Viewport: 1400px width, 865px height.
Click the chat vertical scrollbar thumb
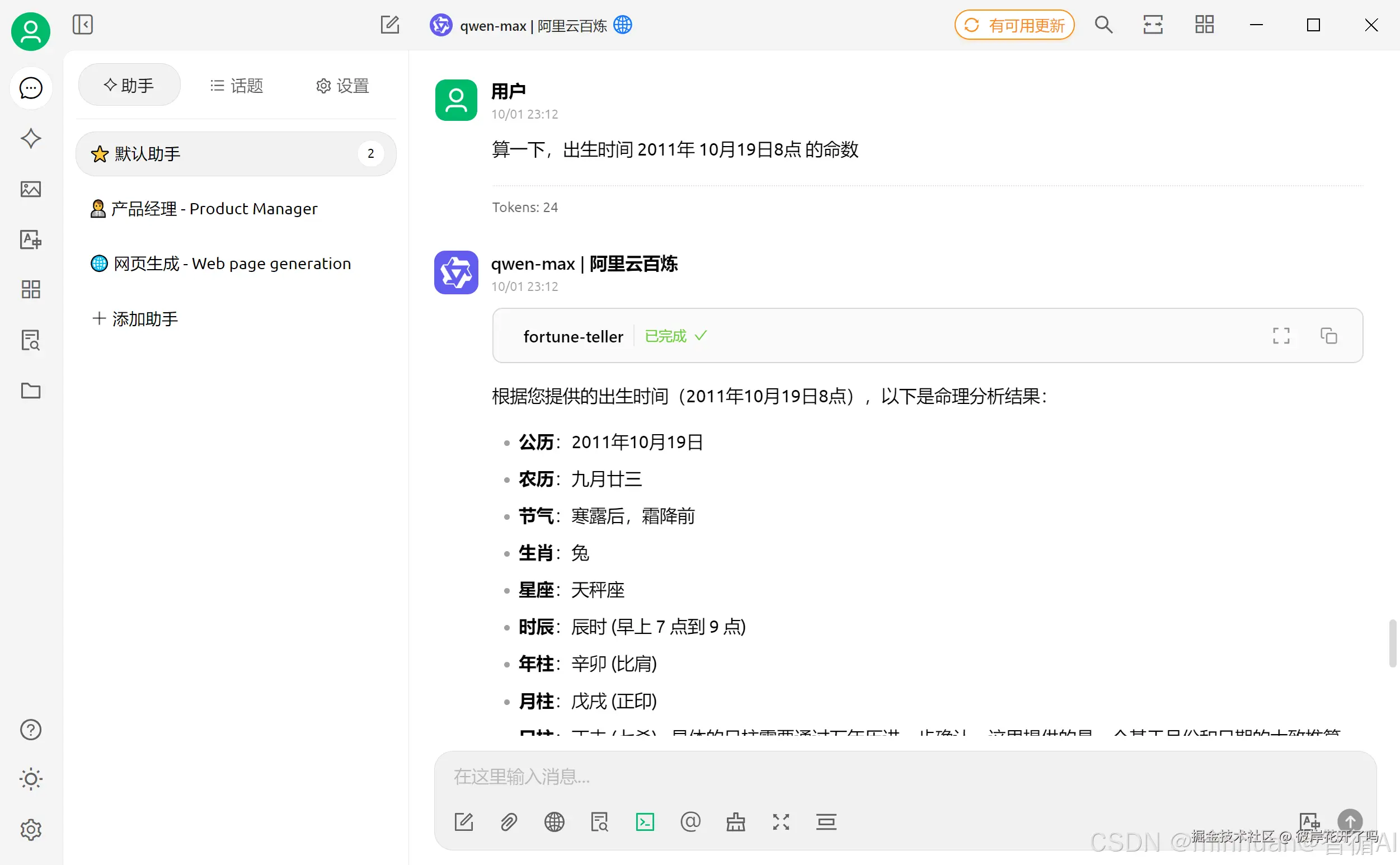point(1393,642)
